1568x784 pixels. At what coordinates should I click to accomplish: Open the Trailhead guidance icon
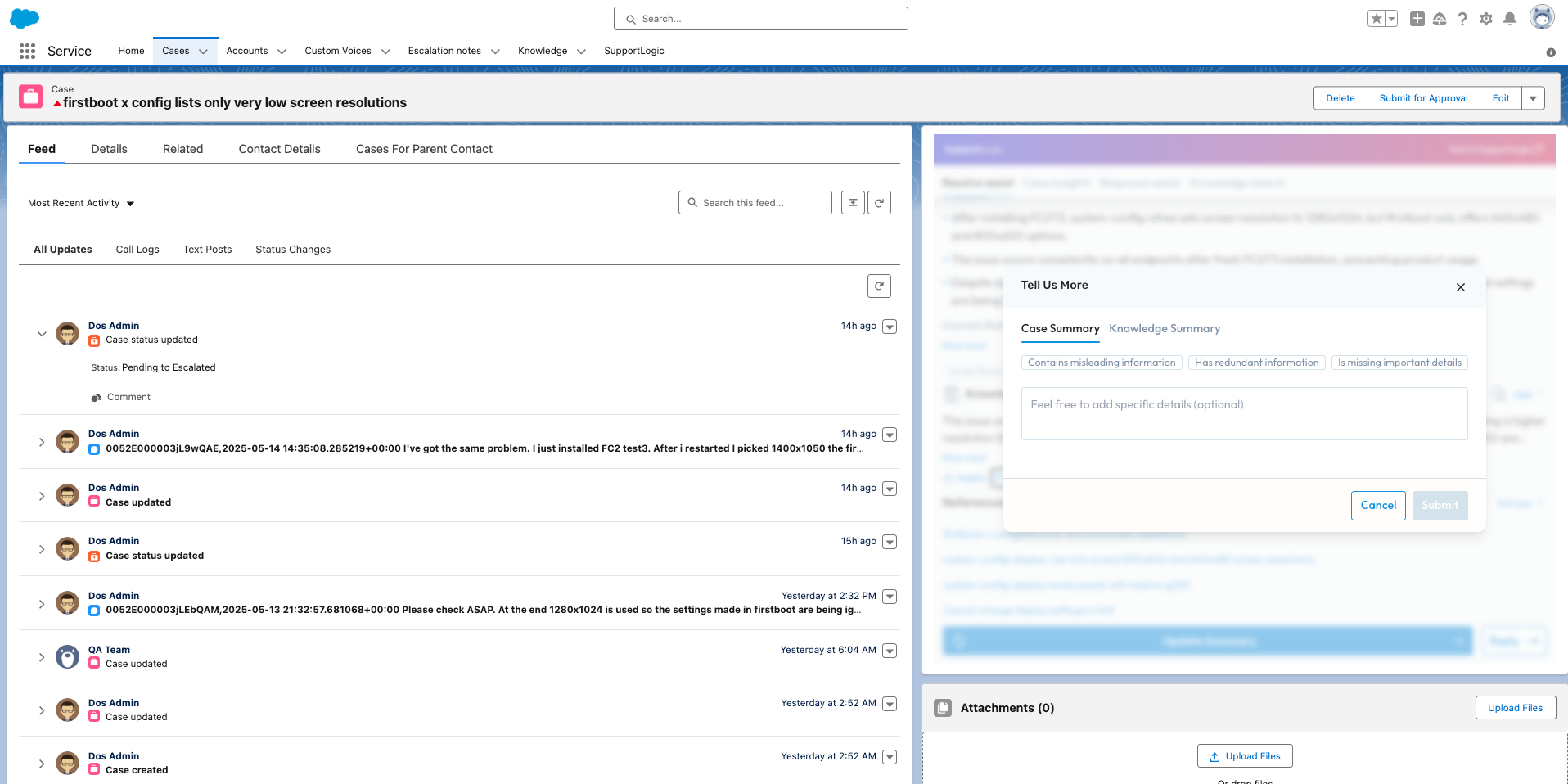click(x=1440, y=19)
